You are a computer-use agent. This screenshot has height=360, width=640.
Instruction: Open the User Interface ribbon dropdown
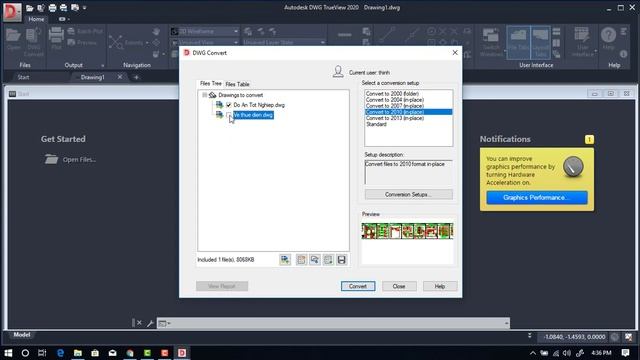pos(583,42)
